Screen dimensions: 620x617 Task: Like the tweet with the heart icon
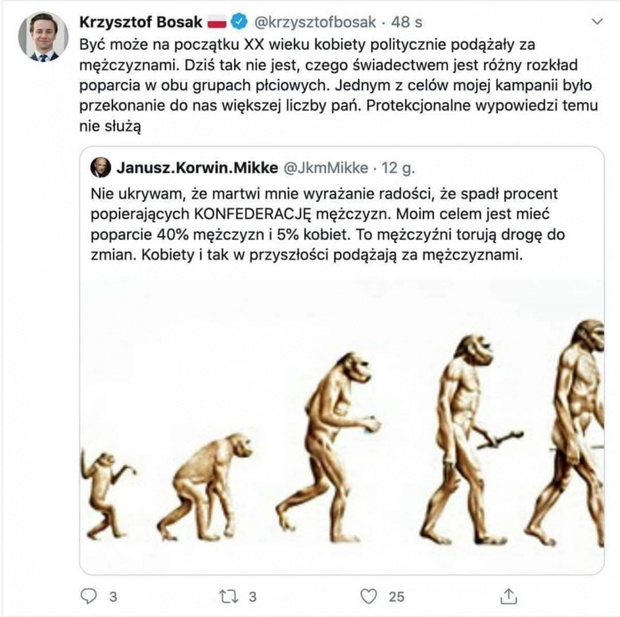point(369,597)
